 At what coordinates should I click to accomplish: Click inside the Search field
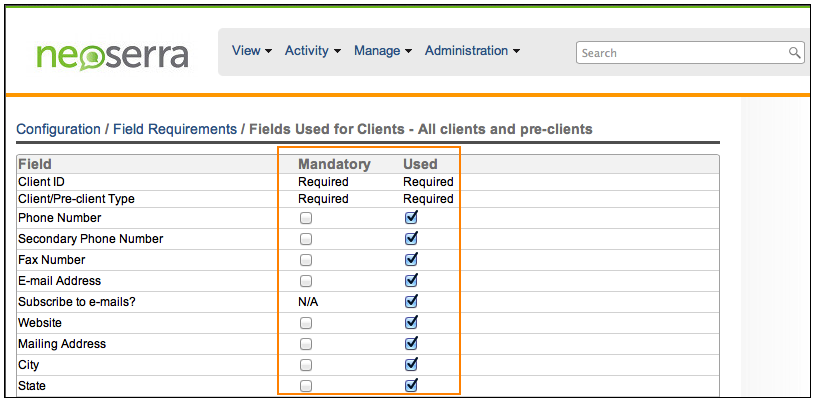coord(680,53)
